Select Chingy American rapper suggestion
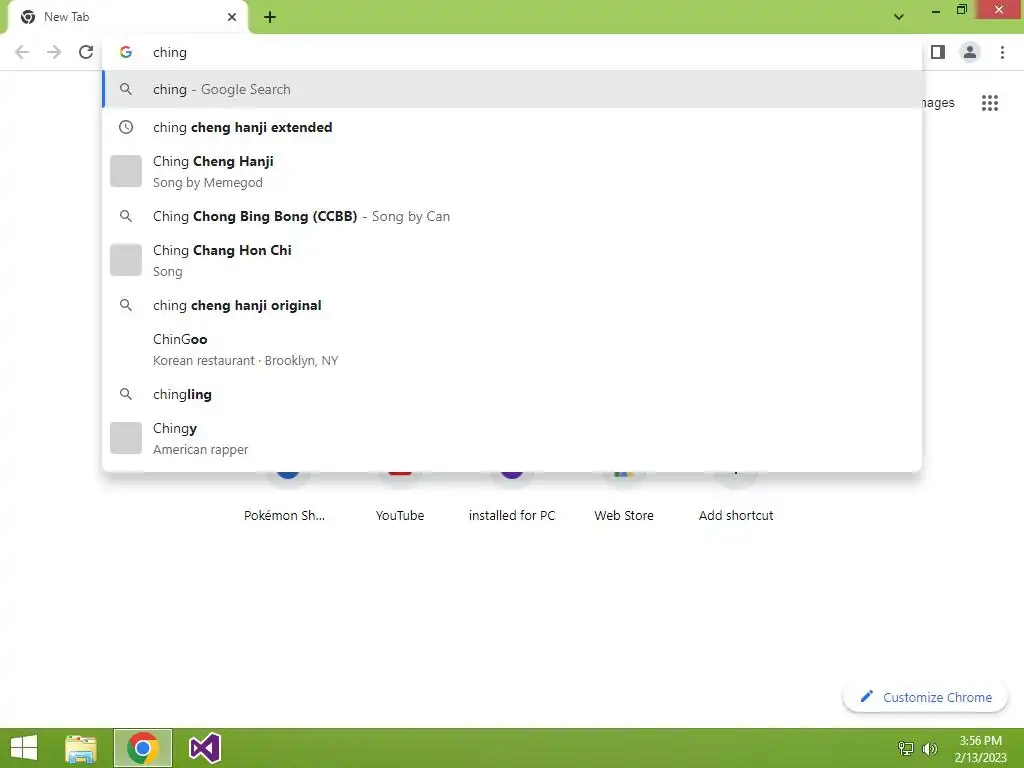This screenshot has height=768, width=1024. pos(513,438)
